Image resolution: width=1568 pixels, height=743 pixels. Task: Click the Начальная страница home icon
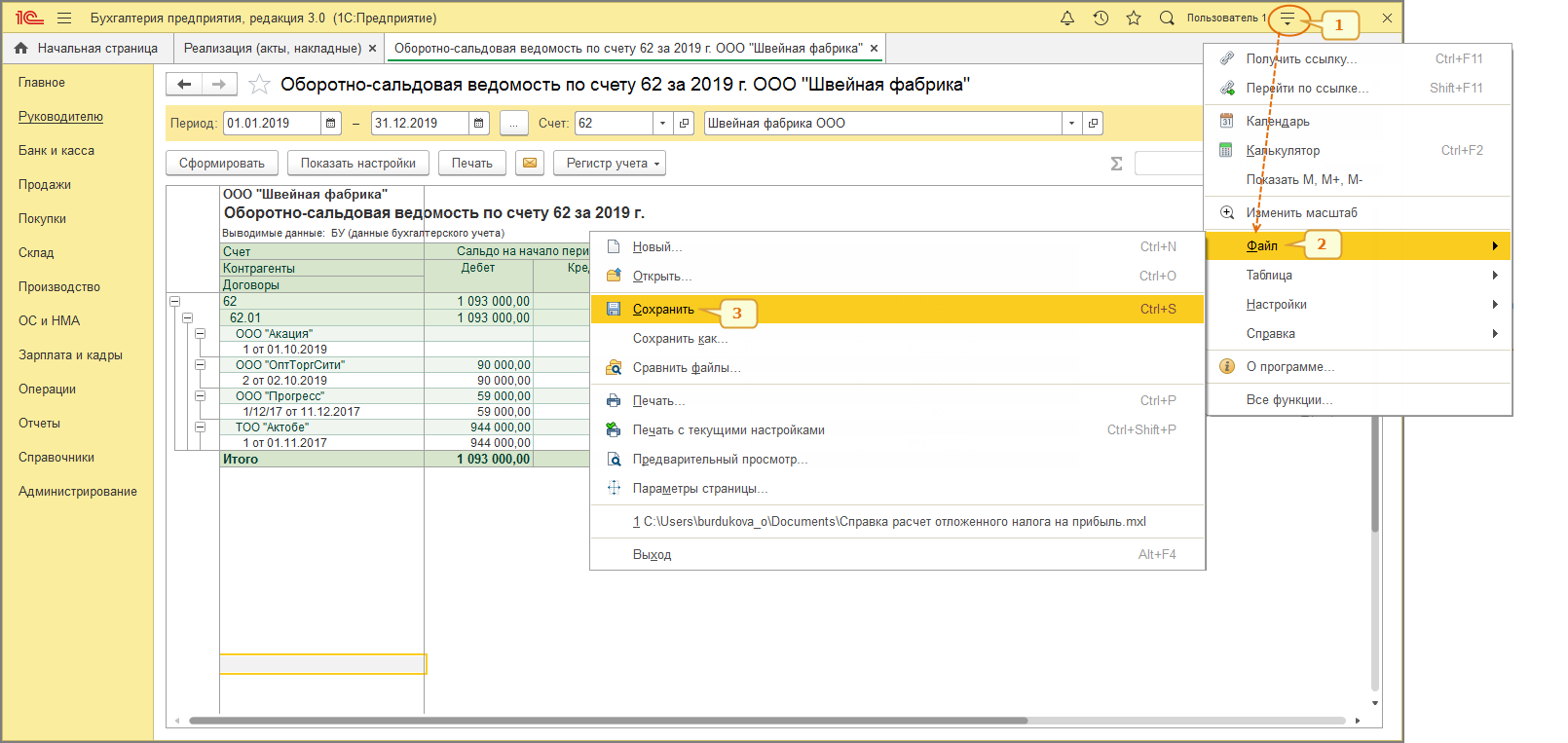click(x=20, y=48)
